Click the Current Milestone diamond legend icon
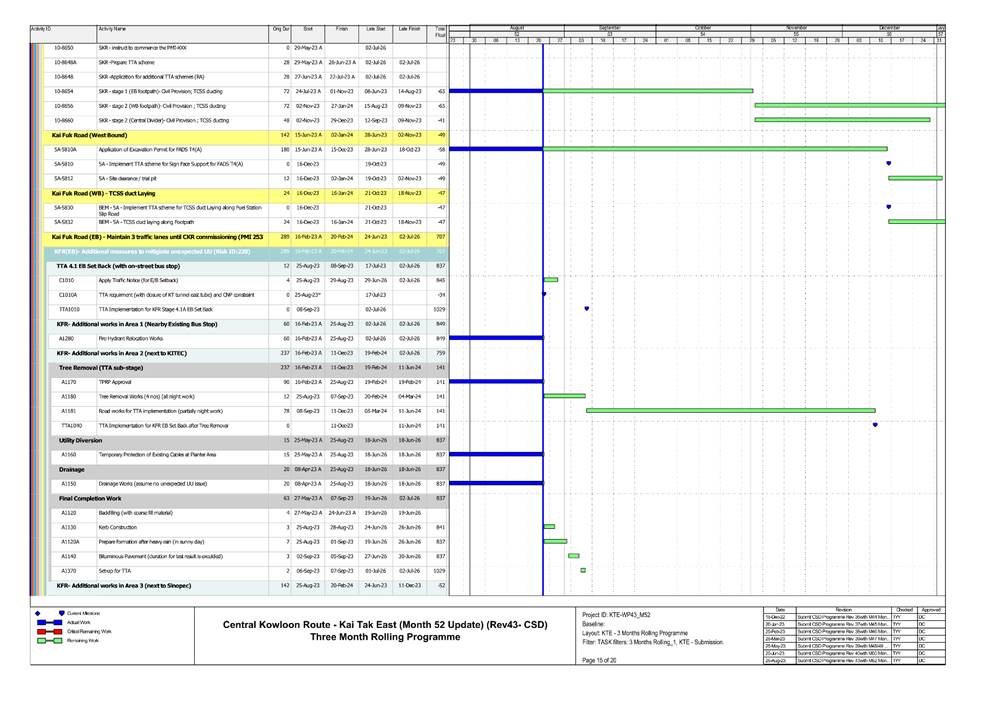Image resolution: width=1002 pixels, height=708 pixels. tap(36, 612)
